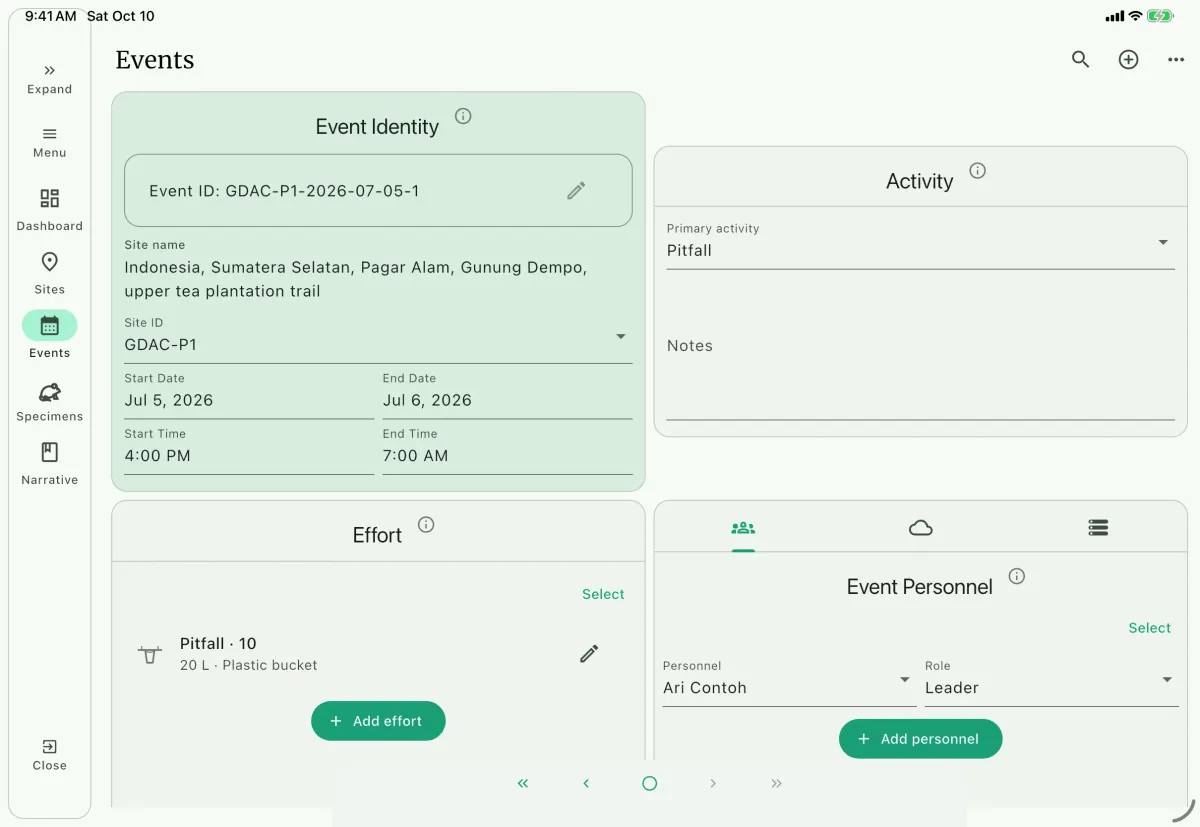Edit the Pitfall effort entry

tap(589, 654)
